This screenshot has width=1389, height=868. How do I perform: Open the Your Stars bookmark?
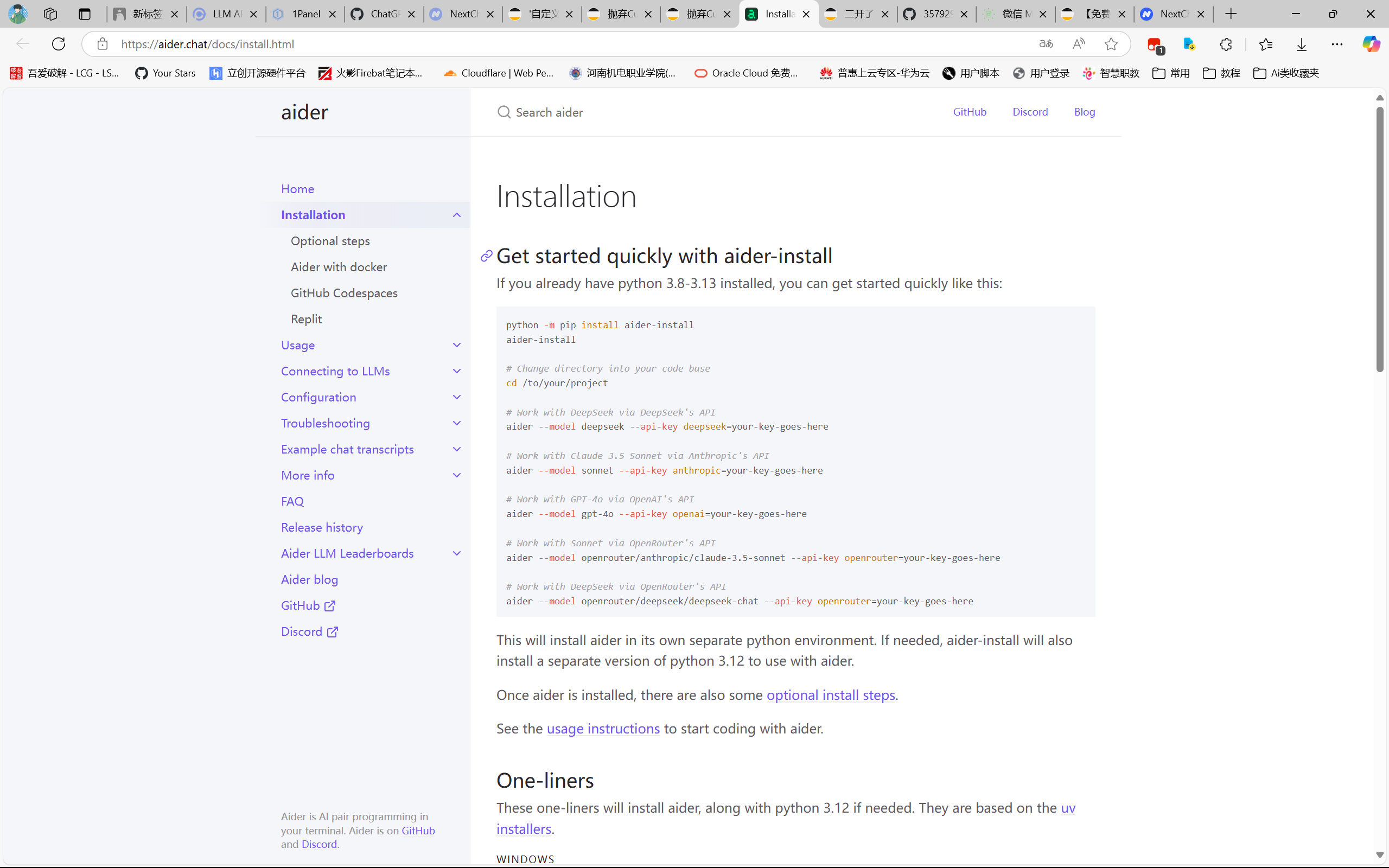tap(165, 73)
